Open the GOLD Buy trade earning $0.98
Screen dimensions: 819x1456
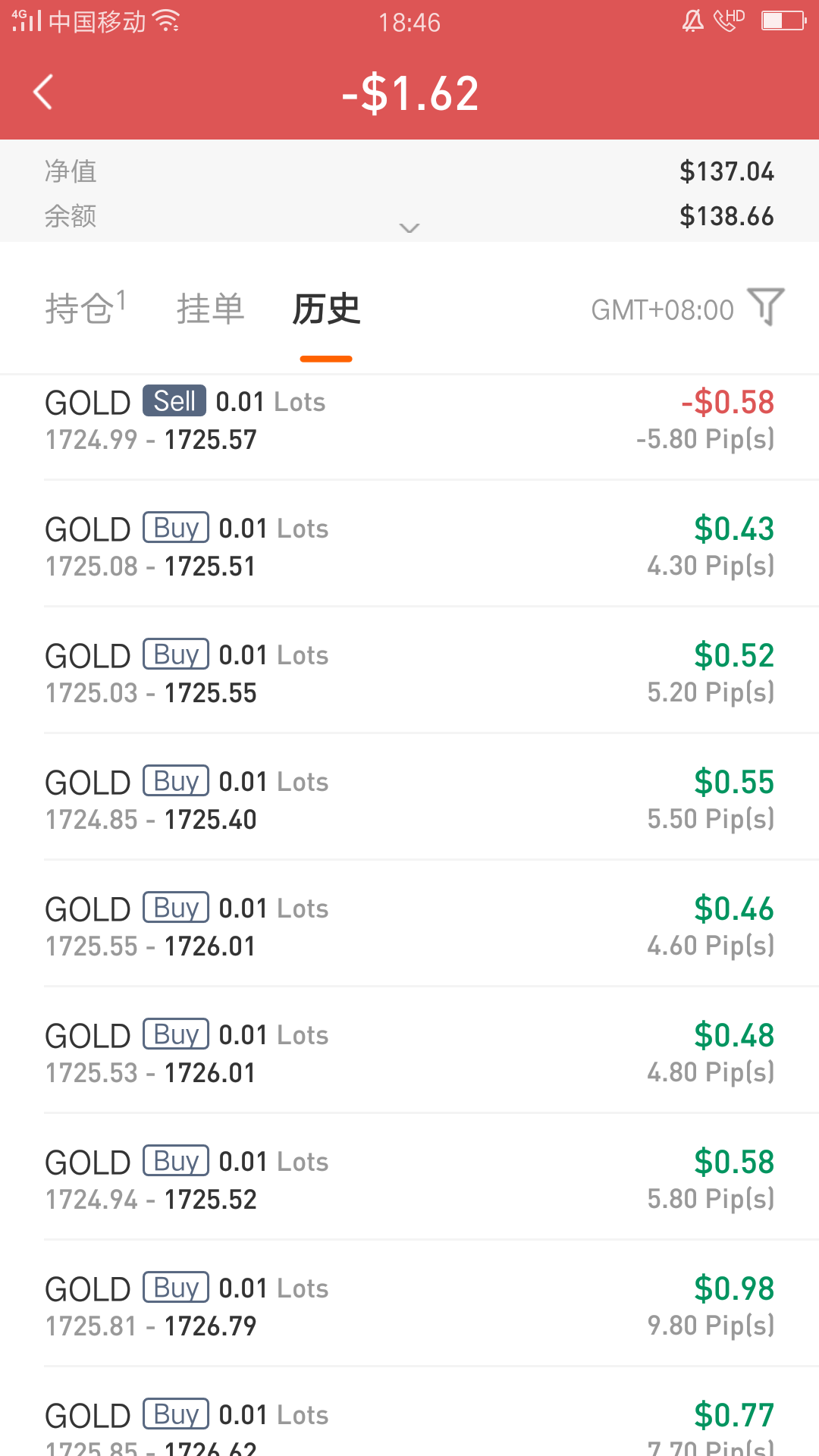point(409,1306)
